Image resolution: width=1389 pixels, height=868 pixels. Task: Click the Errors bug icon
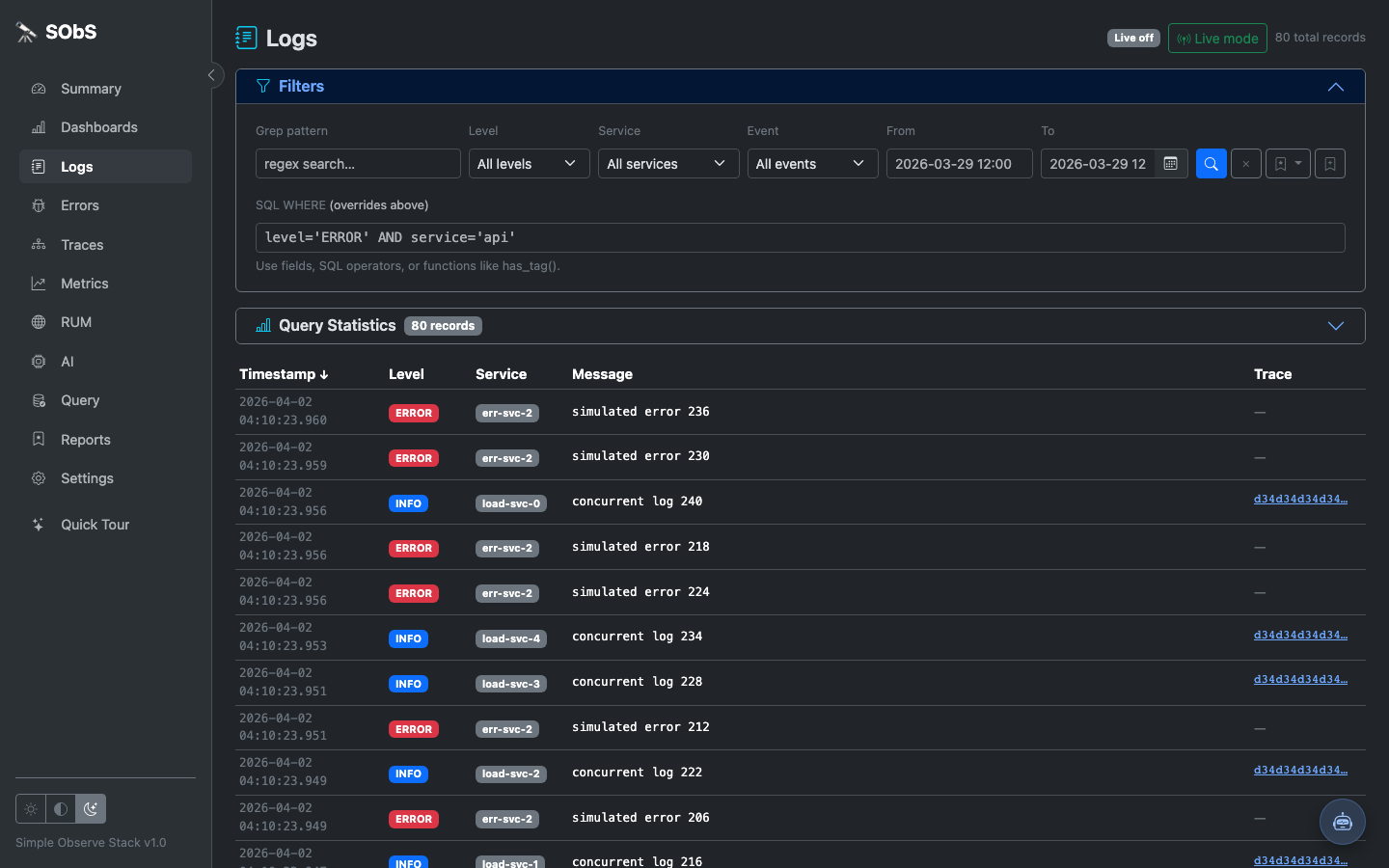(39, 205)
